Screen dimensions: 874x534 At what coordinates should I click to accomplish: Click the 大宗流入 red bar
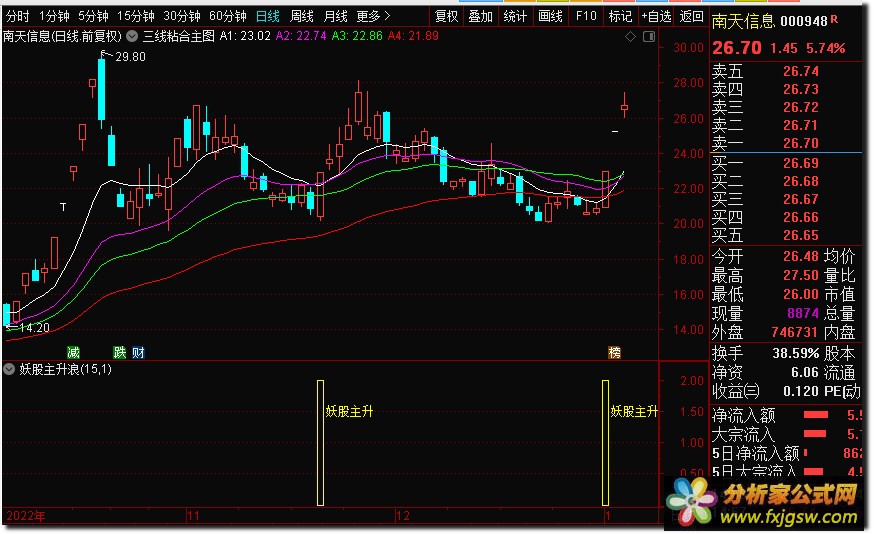click(814, 434)
